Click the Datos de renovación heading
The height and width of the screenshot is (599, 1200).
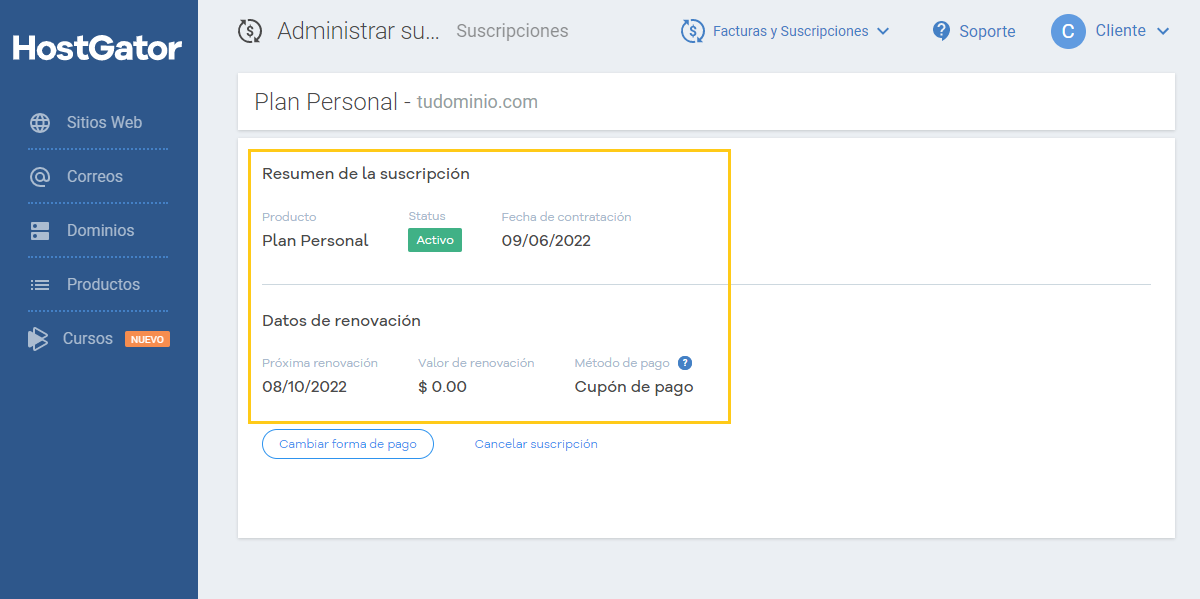(341, 321)
